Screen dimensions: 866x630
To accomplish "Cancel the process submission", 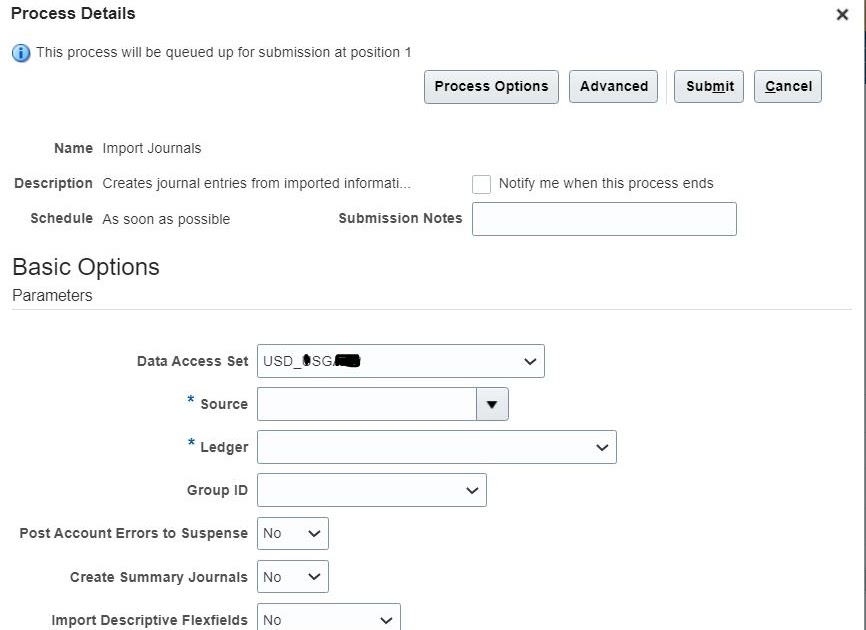I will pyautogui.click(x=787, y=86).
